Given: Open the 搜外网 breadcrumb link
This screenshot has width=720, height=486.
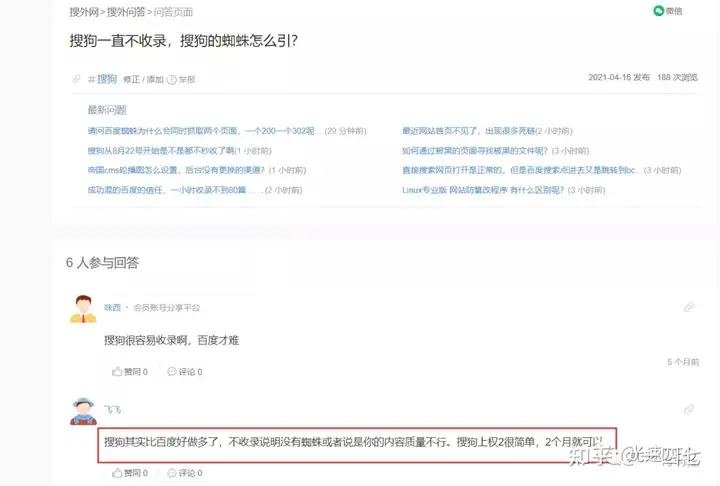Looking at the screenshot, I should point(84,12).
